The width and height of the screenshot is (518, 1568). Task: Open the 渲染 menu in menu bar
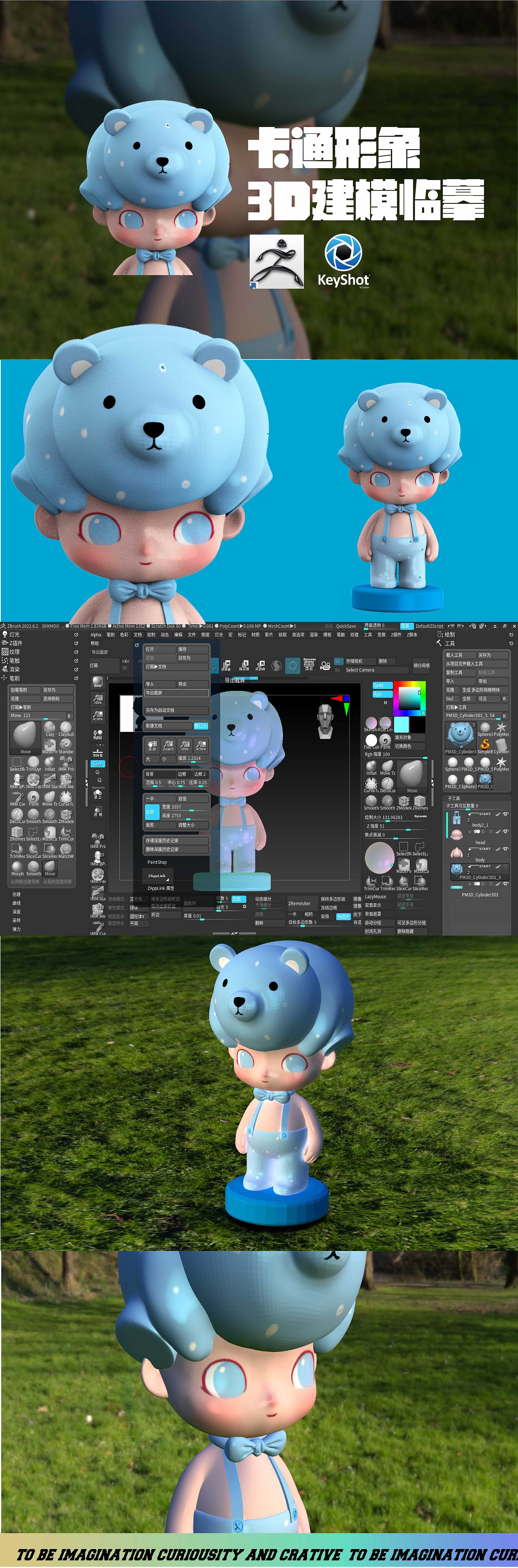click(x=313, y=634)
